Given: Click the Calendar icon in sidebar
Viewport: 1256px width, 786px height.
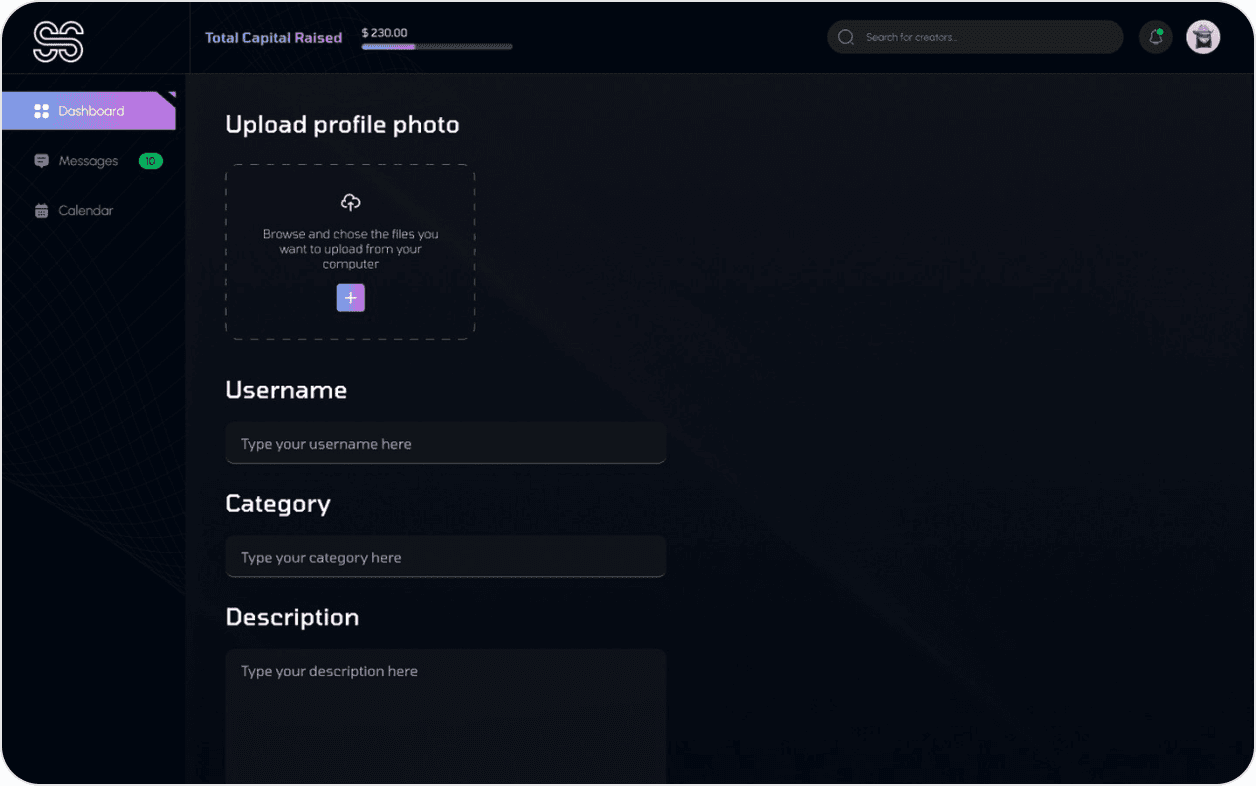Looking at the screenshot, I should [x=41, y=211].
